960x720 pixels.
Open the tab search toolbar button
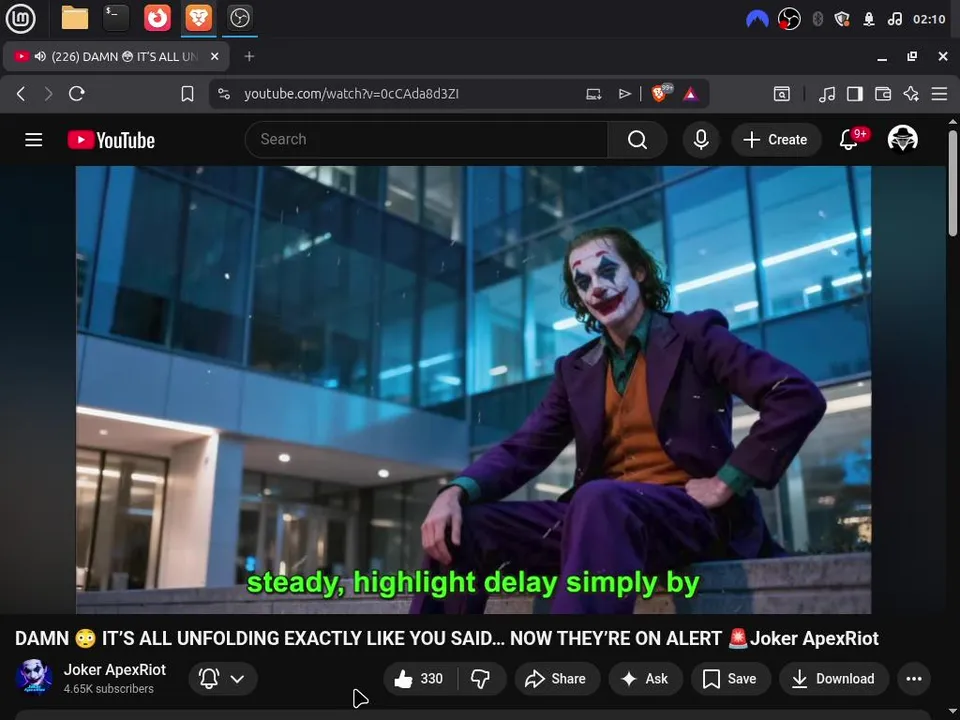click(x=782, y=94)
